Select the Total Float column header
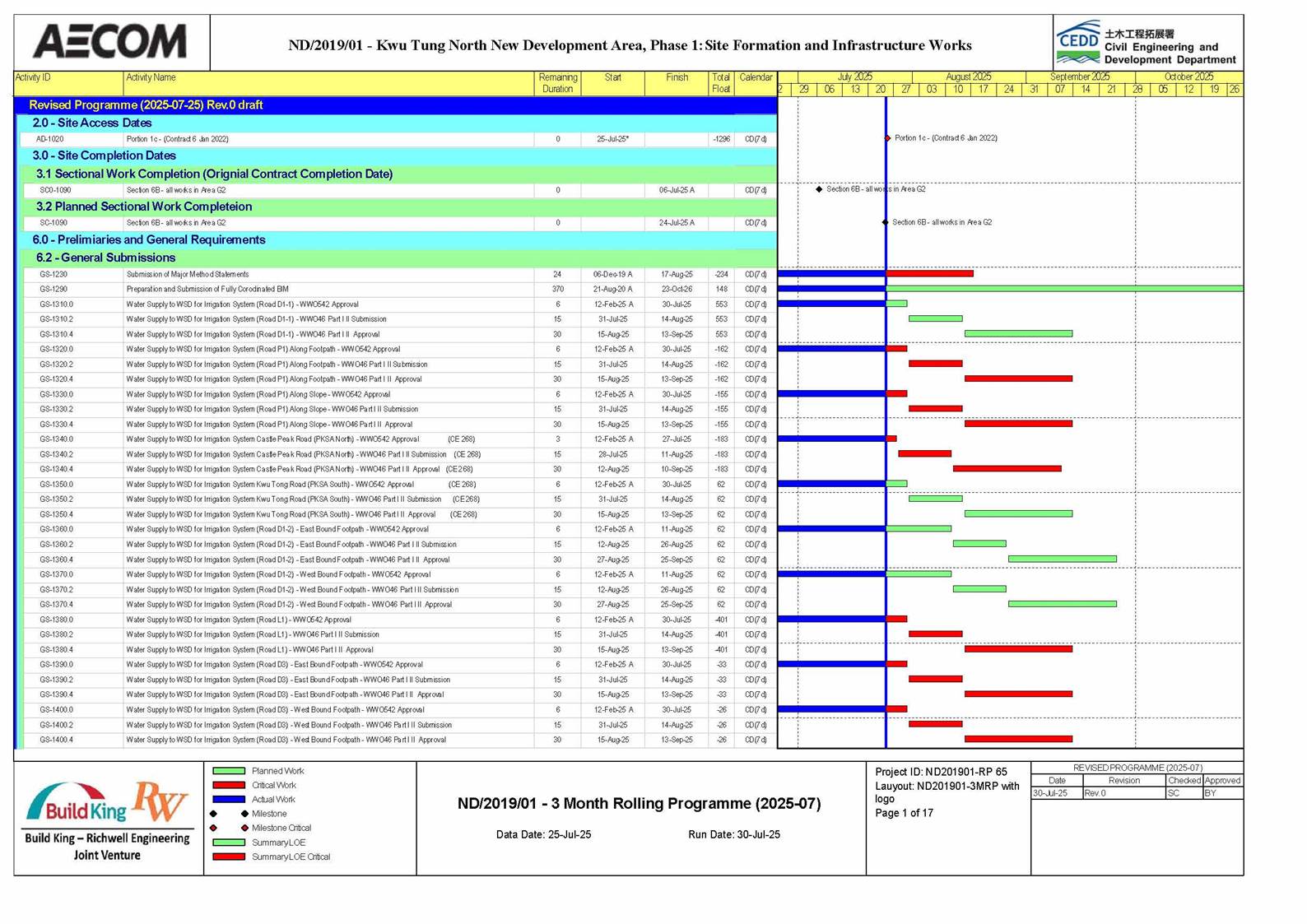Image resolution: width=1307 pixels, height=924 pixels. 721,83
